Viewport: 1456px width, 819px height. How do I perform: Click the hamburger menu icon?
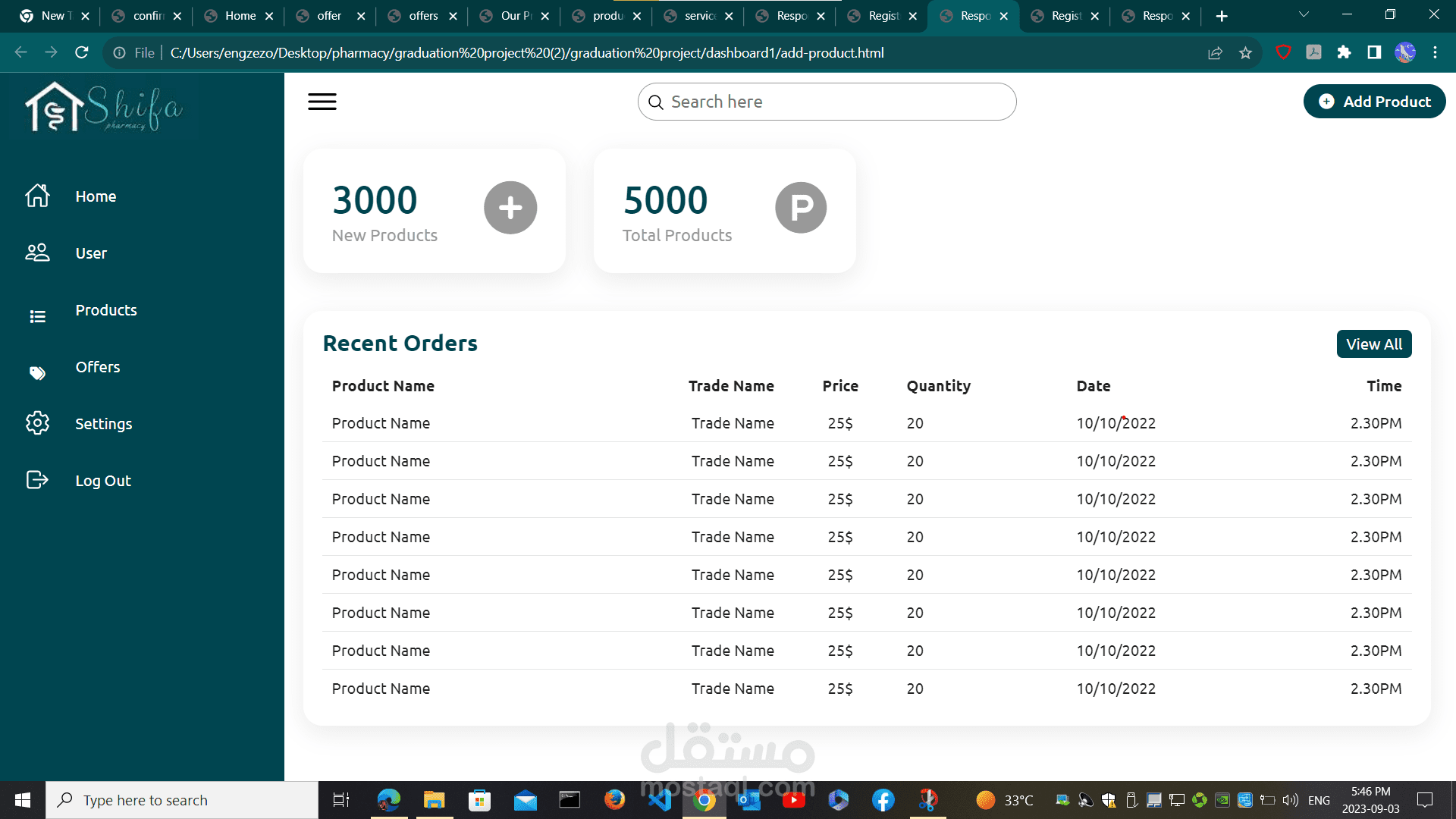tap(322, 102)
